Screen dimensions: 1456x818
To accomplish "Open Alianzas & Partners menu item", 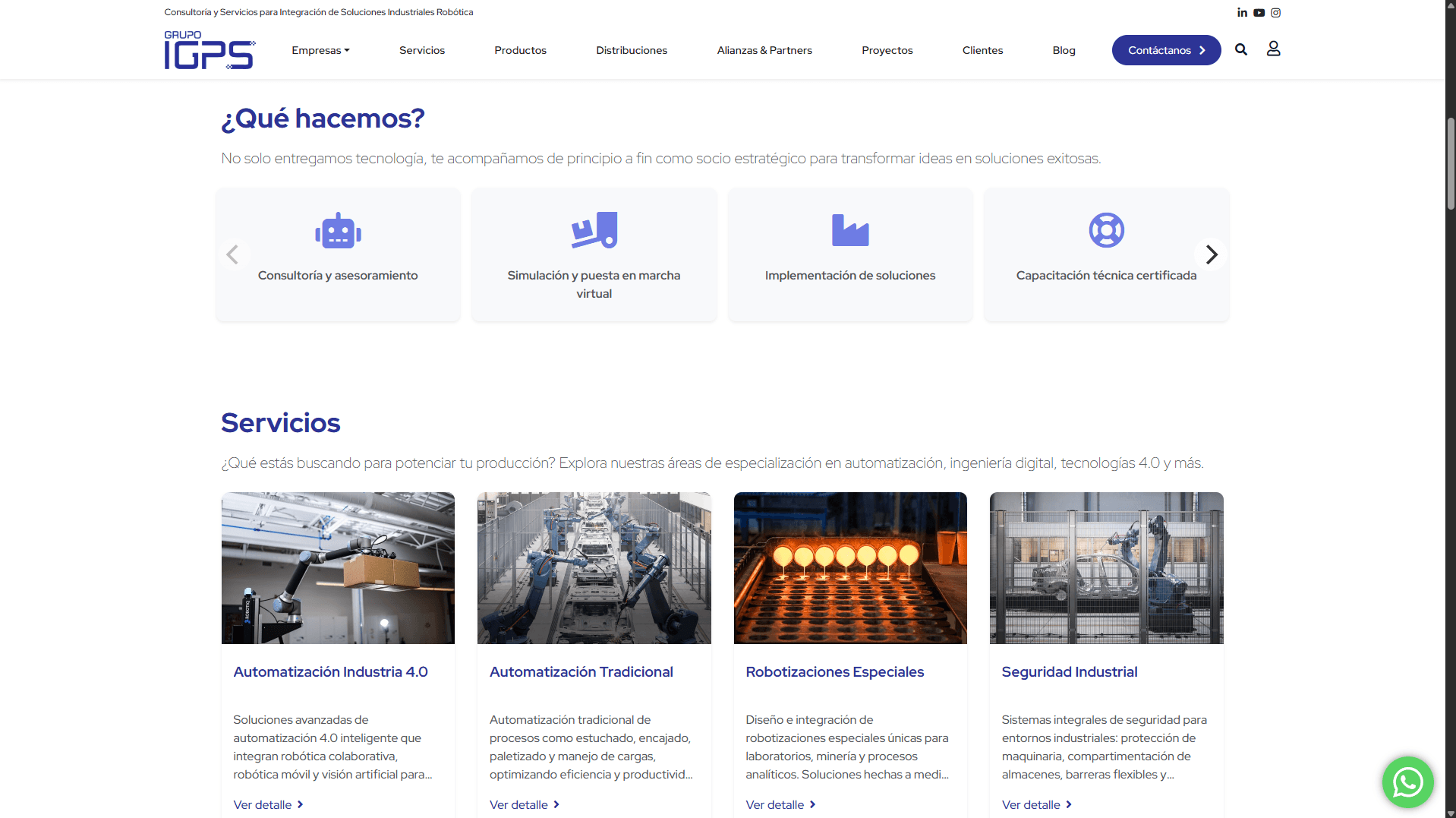I will 764,50.
